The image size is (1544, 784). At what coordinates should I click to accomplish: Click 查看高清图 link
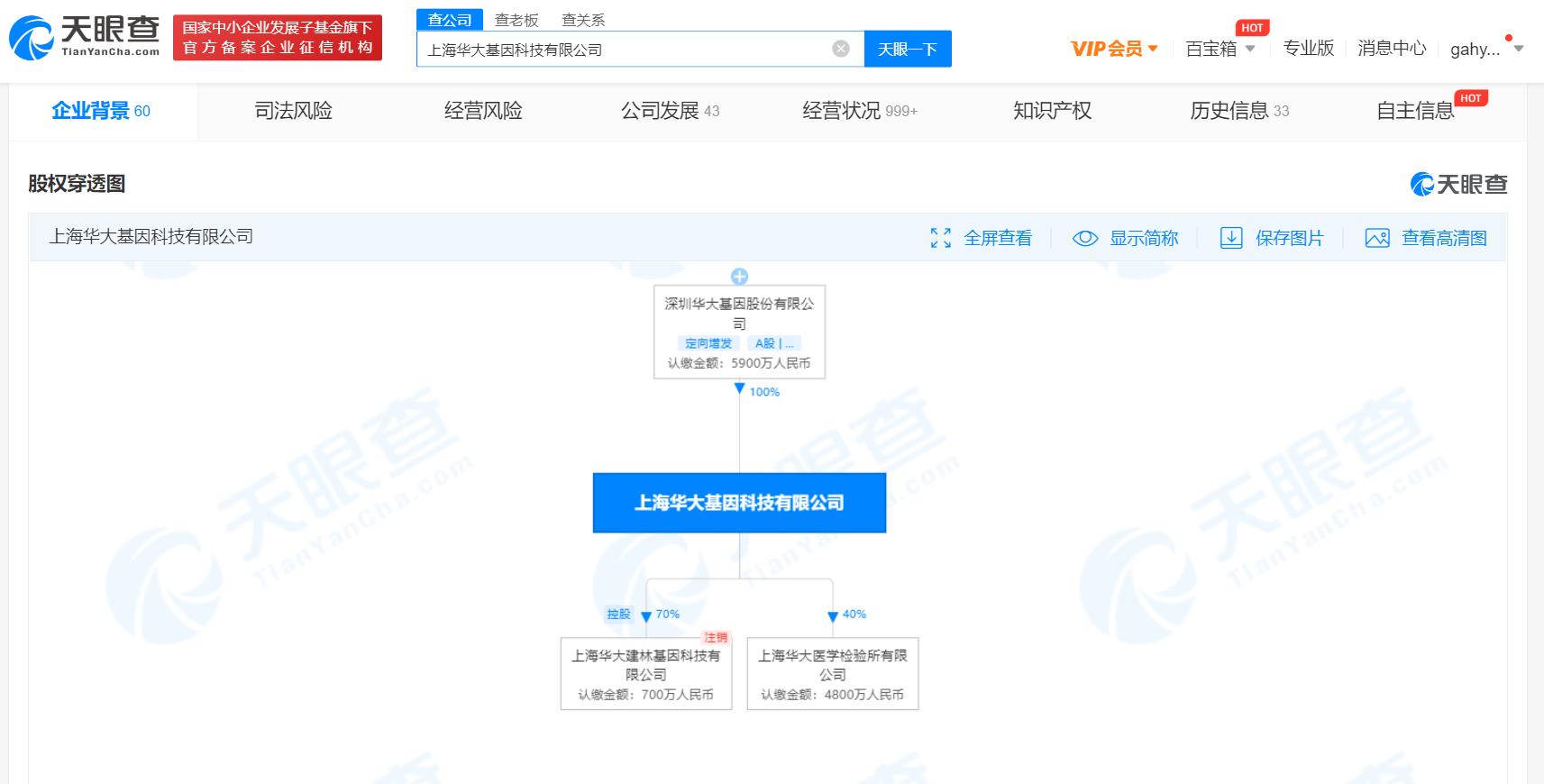point(1444,238)
